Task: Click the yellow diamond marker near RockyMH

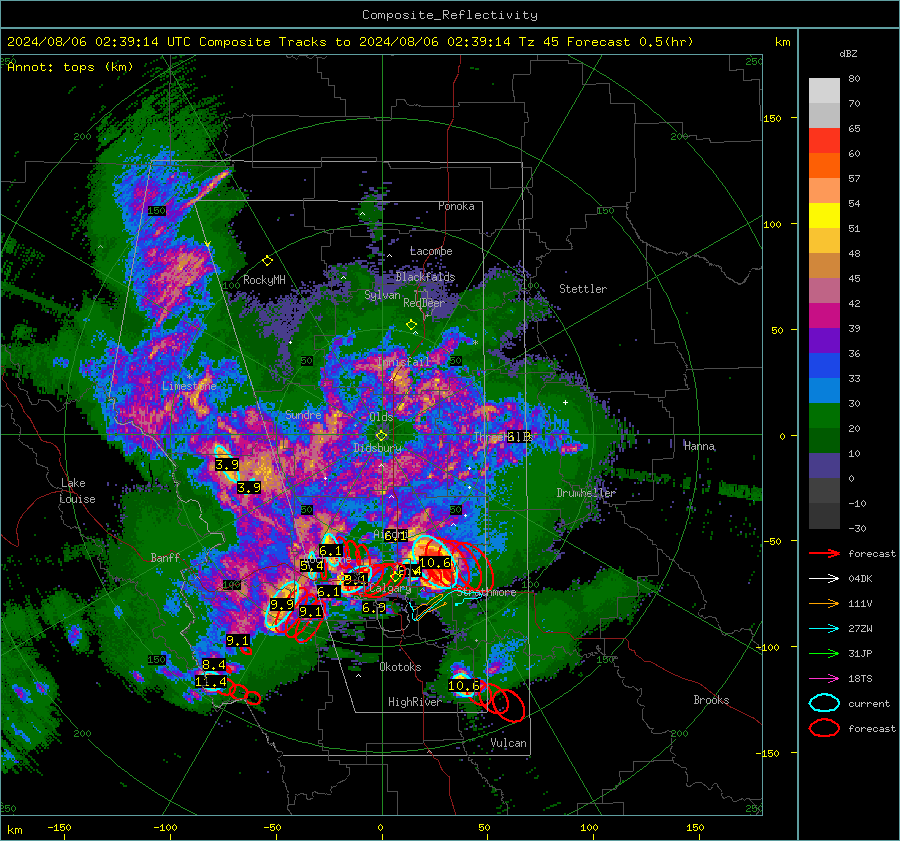Action: [267, 261]
